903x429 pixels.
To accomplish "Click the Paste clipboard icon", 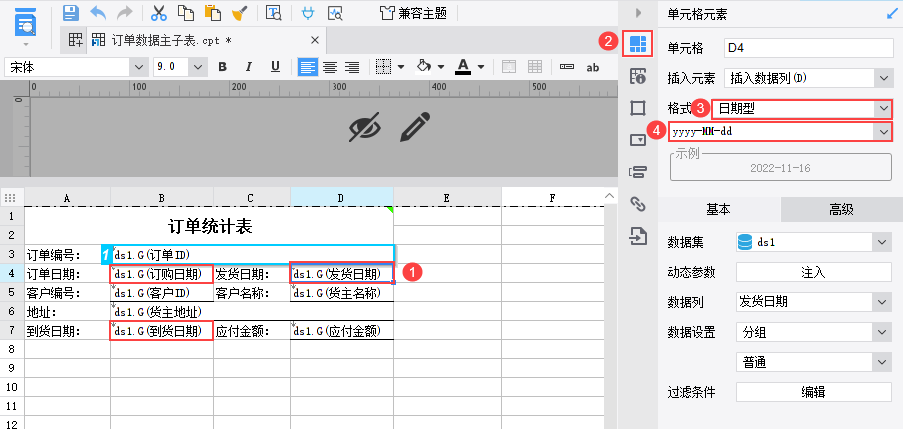I will tap(213, 13).
